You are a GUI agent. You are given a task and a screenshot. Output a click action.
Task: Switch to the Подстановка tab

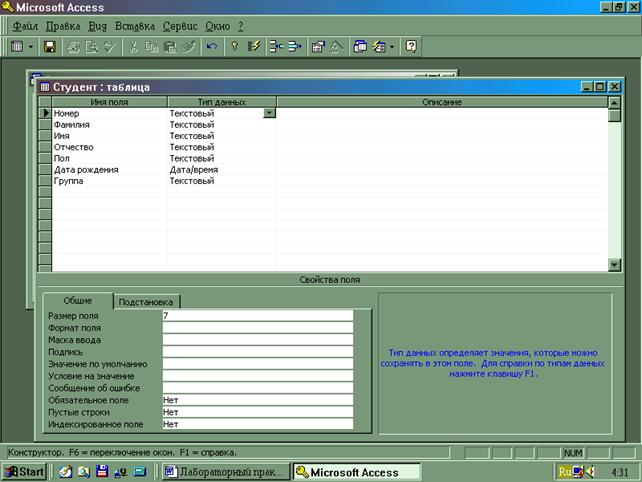pyautogui.click(x=146, y=301)
